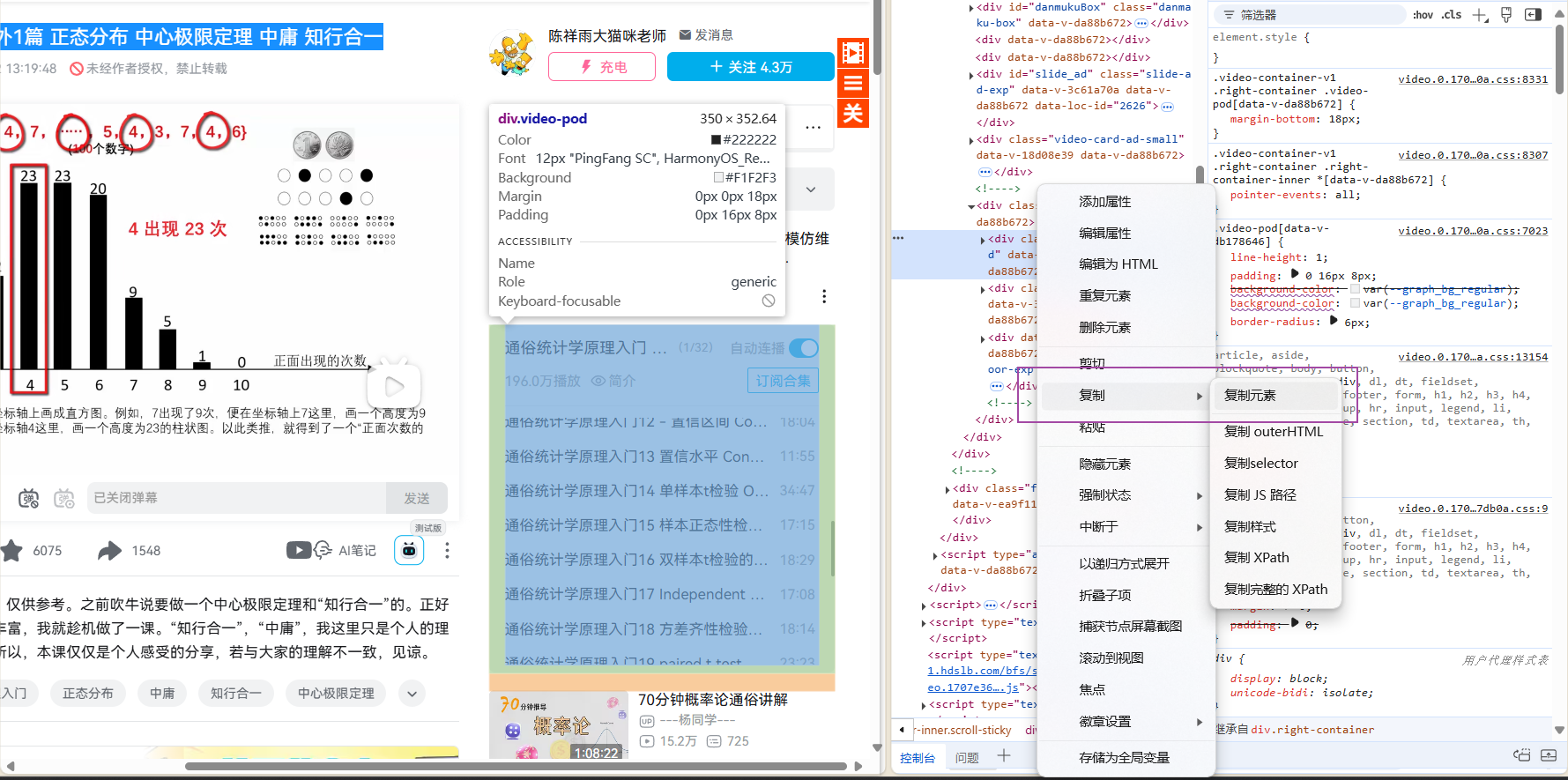Click the DOM ellipsis dots on selected row

coord(898,238)
